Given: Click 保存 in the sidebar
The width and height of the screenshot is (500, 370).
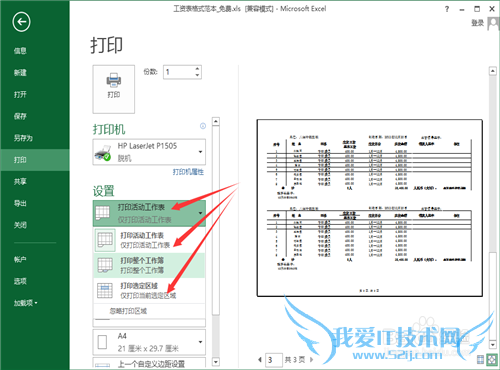Looking at the screenshot, I should pos(20,116).
